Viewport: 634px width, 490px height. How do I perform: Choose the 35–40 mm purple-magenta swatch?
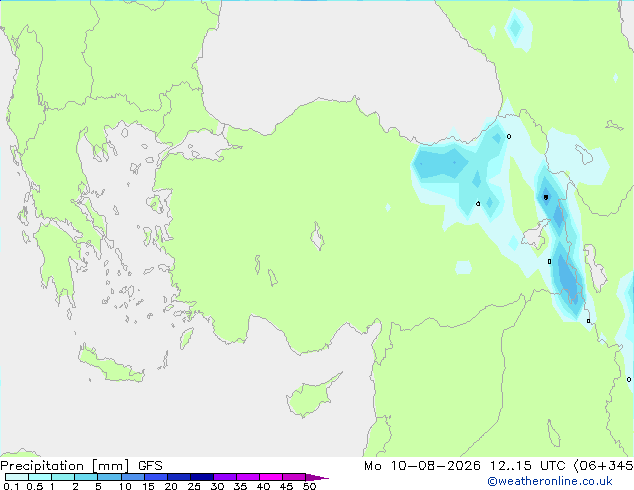[248, 477]
